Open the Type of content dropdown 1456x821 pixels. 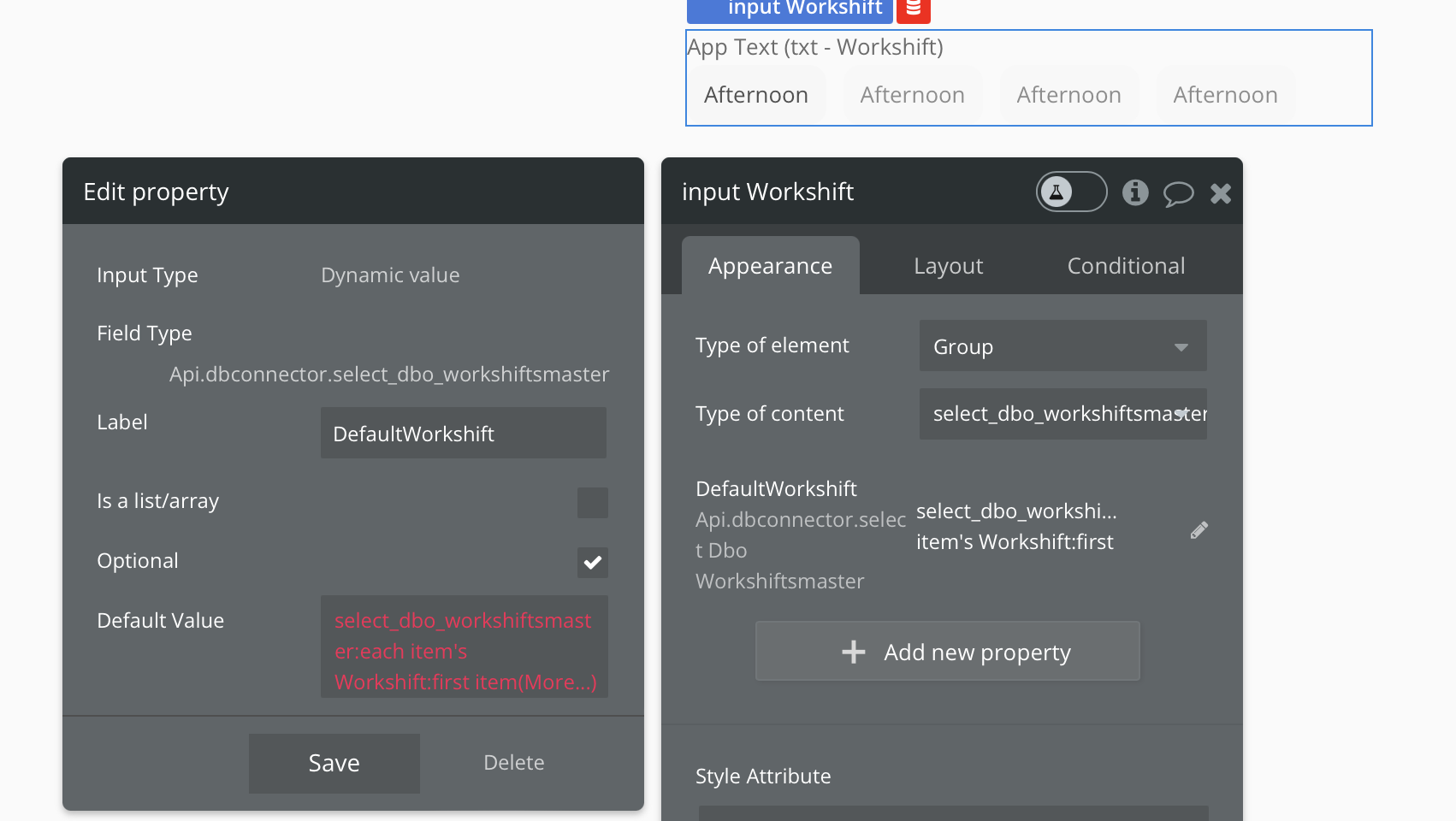pyautogui.click(x=1062, y=414)
